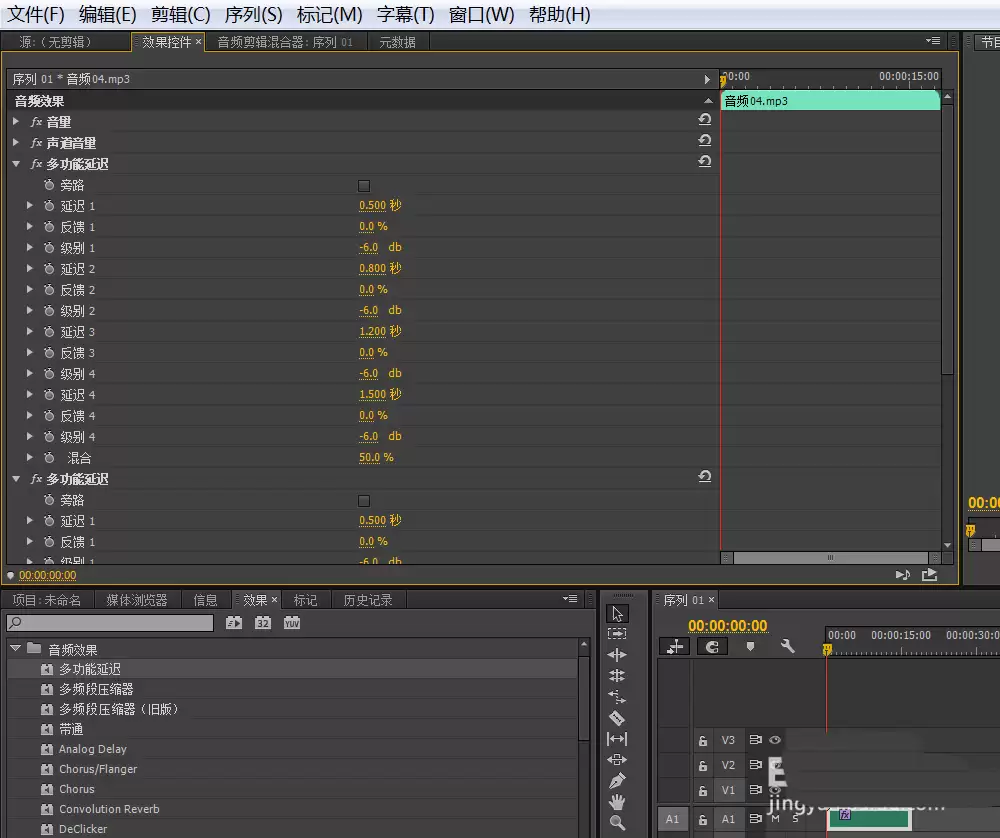Toggle 旁路 checkbox of first 多功能延迟
Viewport: 1000px width, 838px height.
(364, 186)
